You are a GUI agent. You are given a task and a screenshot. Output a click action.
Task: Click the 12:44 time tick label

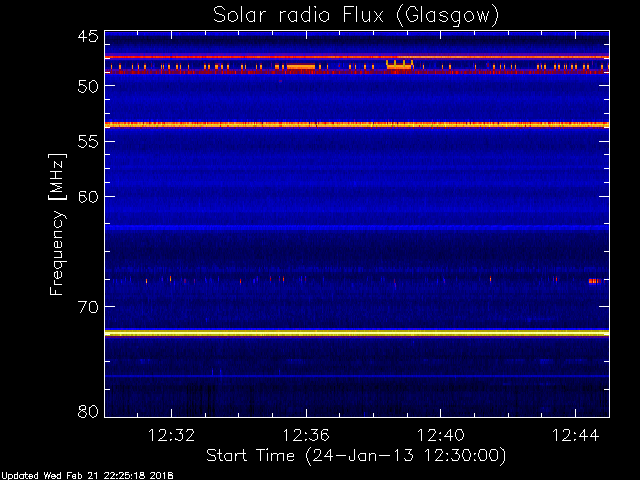click(x=576, y=435)
